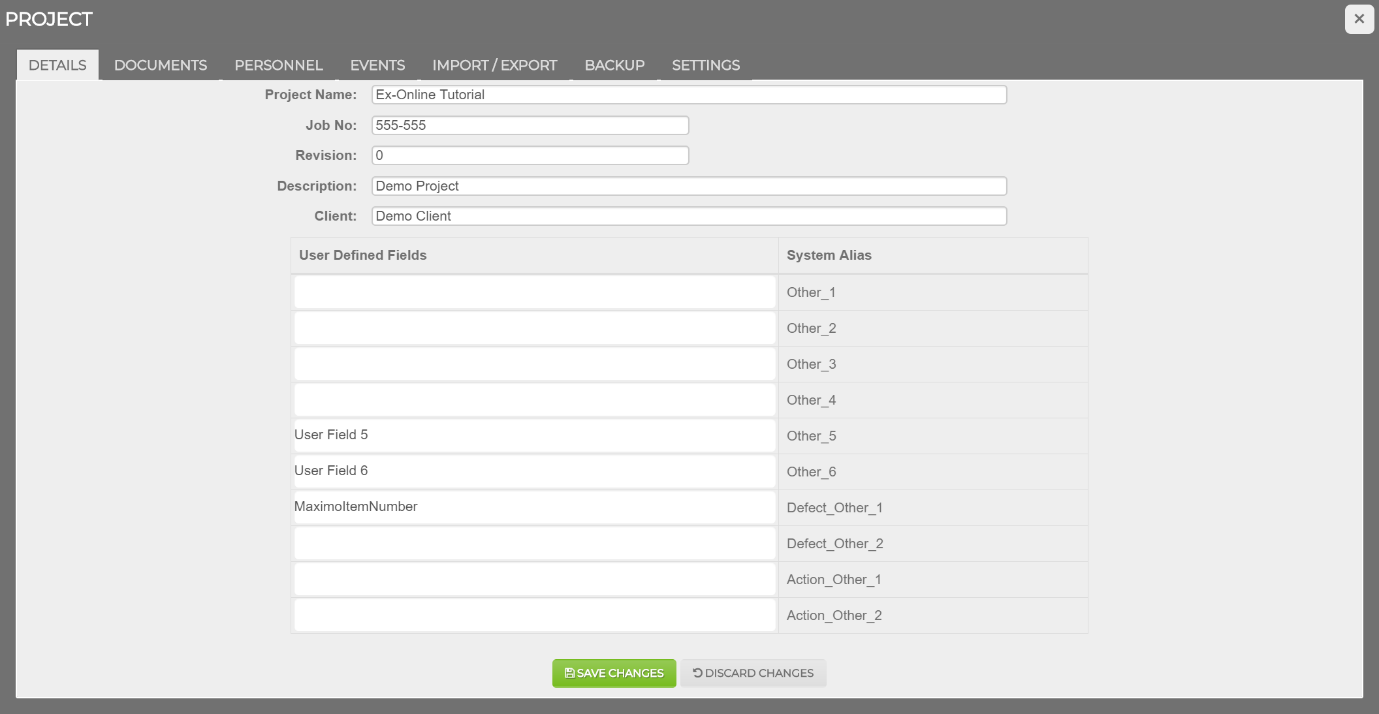Click the Revision input field

click(529, 156)
